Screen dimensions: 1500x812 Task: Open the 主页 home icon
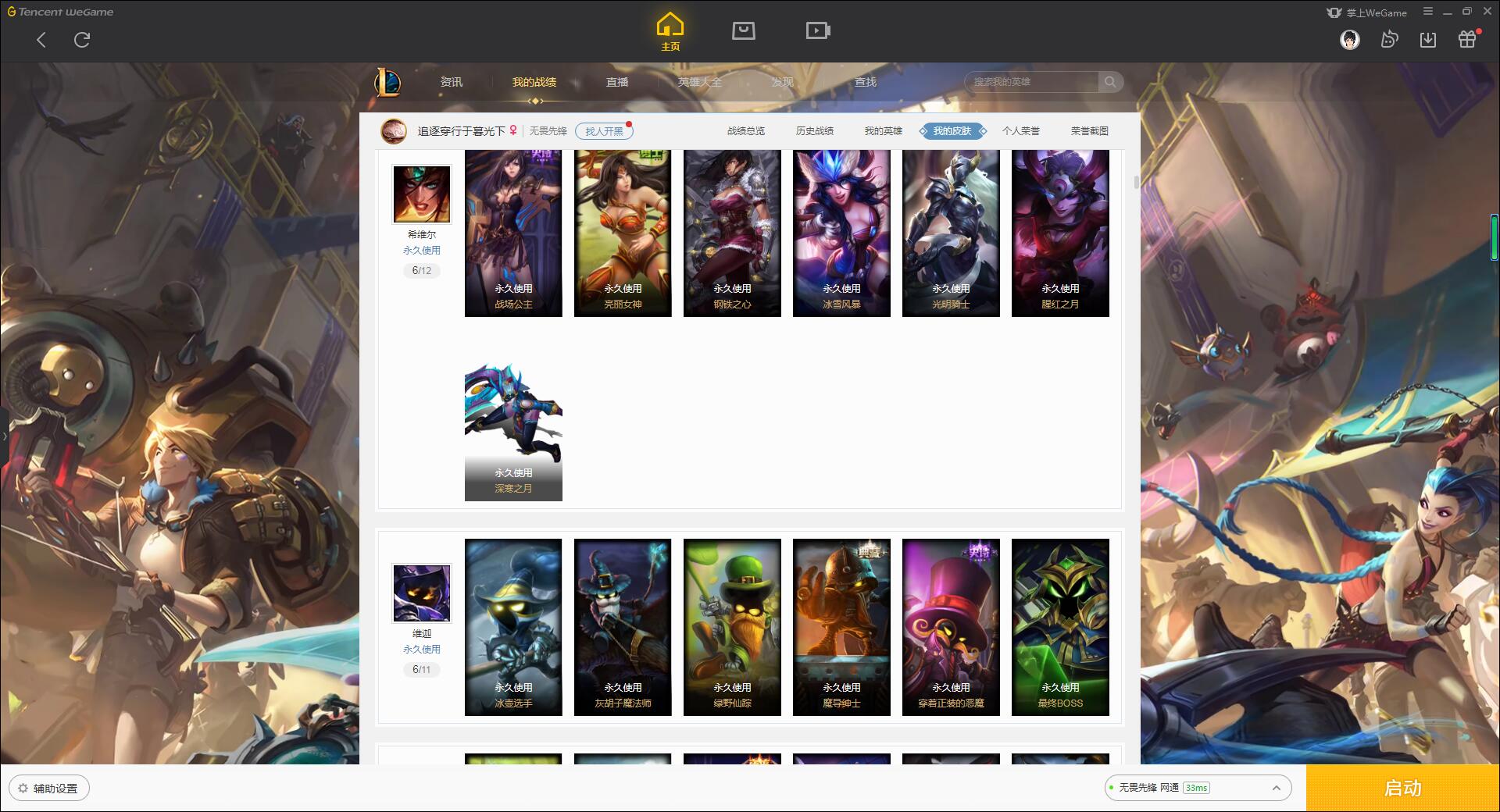pyautogui.click(x=670, y=31)
